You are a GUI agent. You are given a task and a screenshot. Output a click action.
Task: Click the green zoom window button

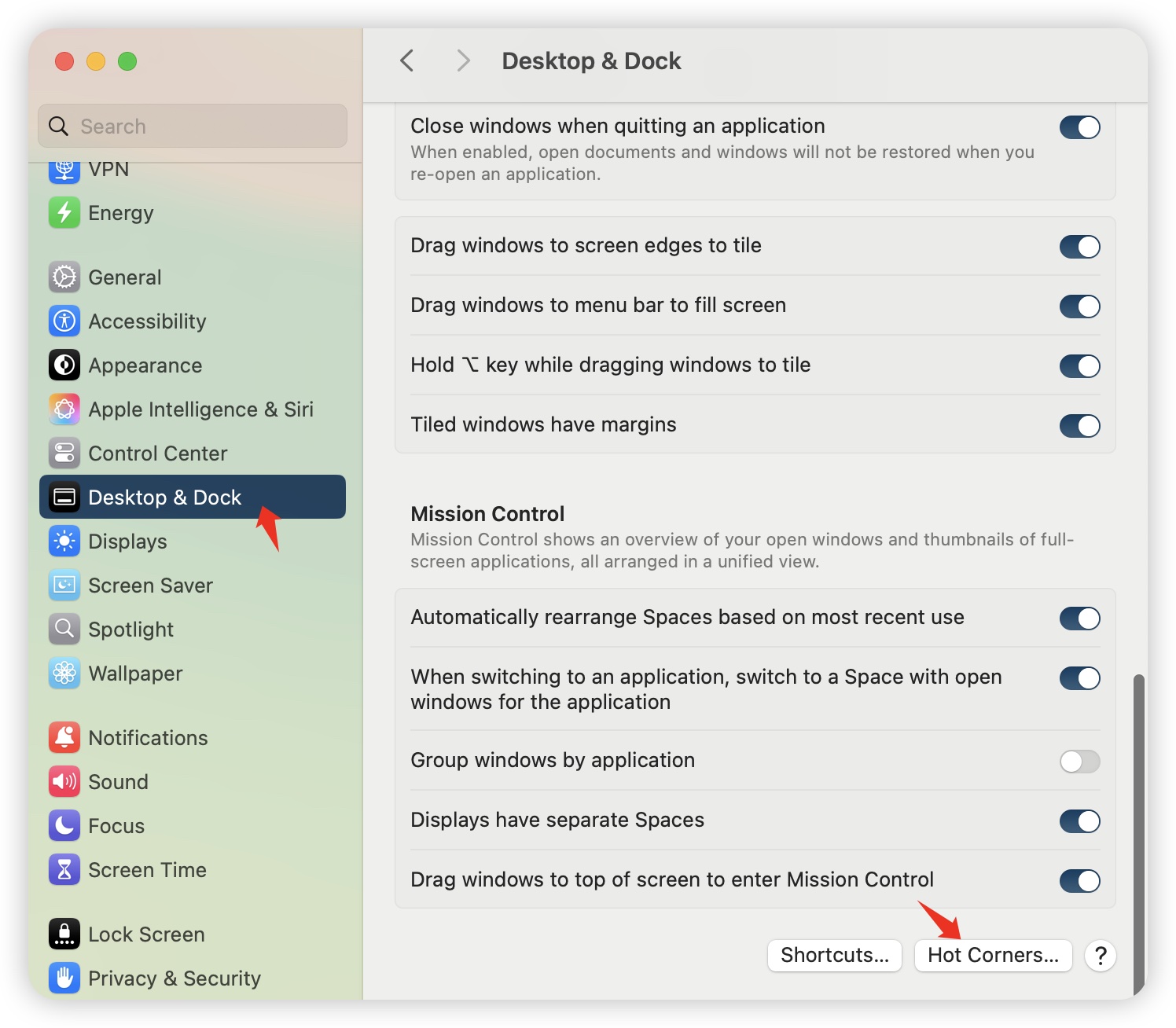click(127, 61)
